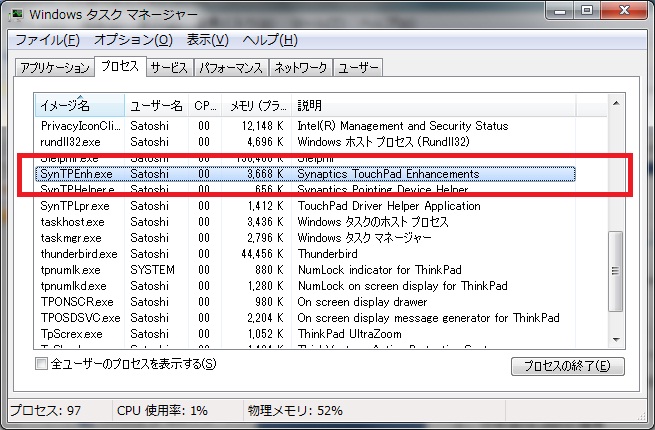Open the オプション(O) menu
The height and width of the screenshot is (430, 655).
(133, 40)
